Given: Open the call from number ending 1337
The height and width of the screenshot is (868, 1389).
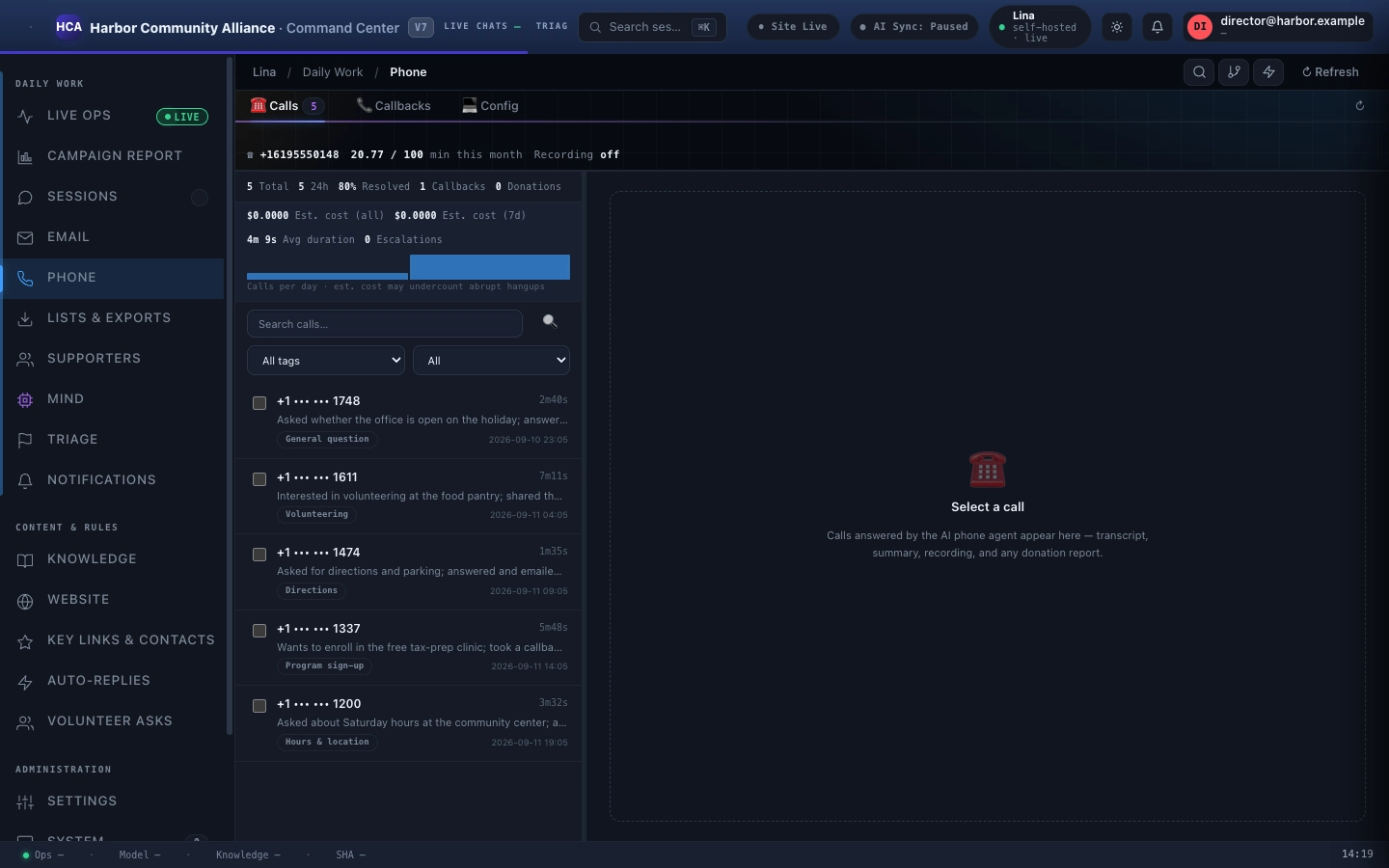Looking at the screenshot, I should tap(409, 647).
